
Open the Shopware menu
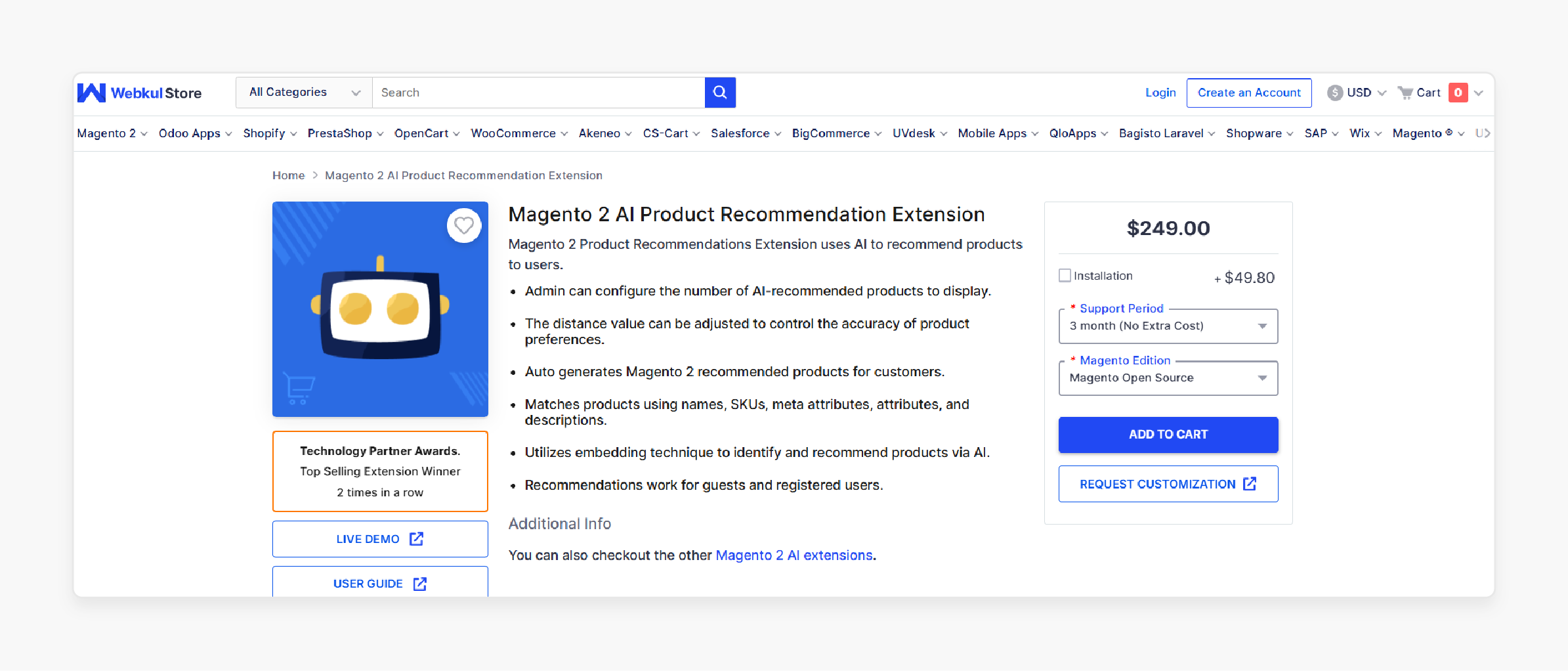(x=1260, y=133)
